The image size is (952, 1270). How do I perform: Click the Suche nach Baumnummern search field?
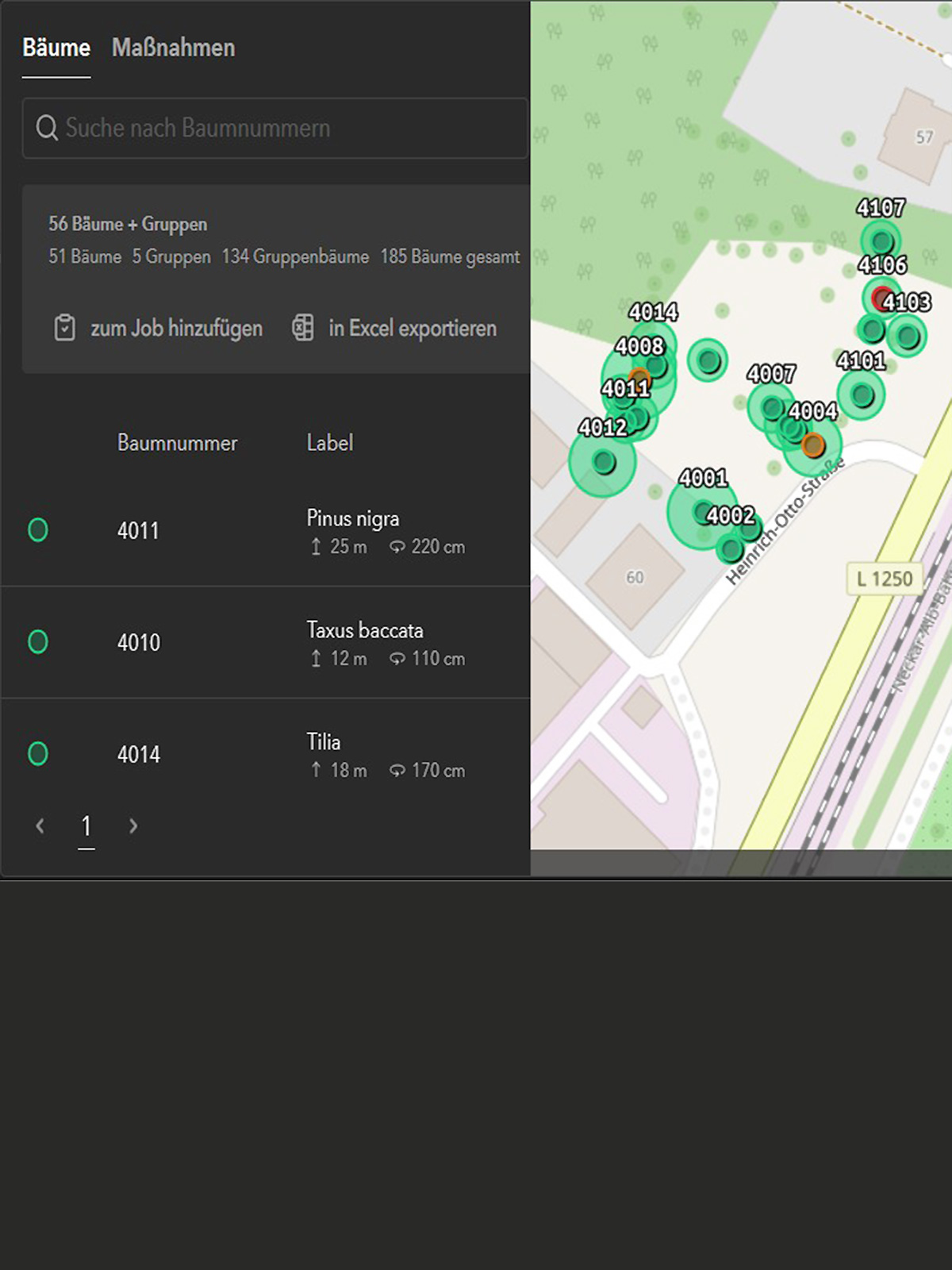coord(286,128)
